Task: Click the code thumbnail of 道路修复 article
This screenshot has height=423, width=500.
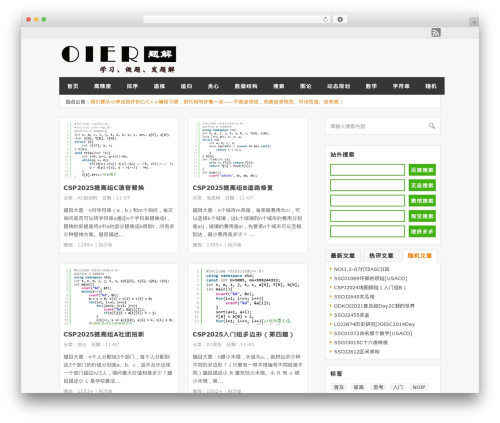Action: click(x=248, y=150)
